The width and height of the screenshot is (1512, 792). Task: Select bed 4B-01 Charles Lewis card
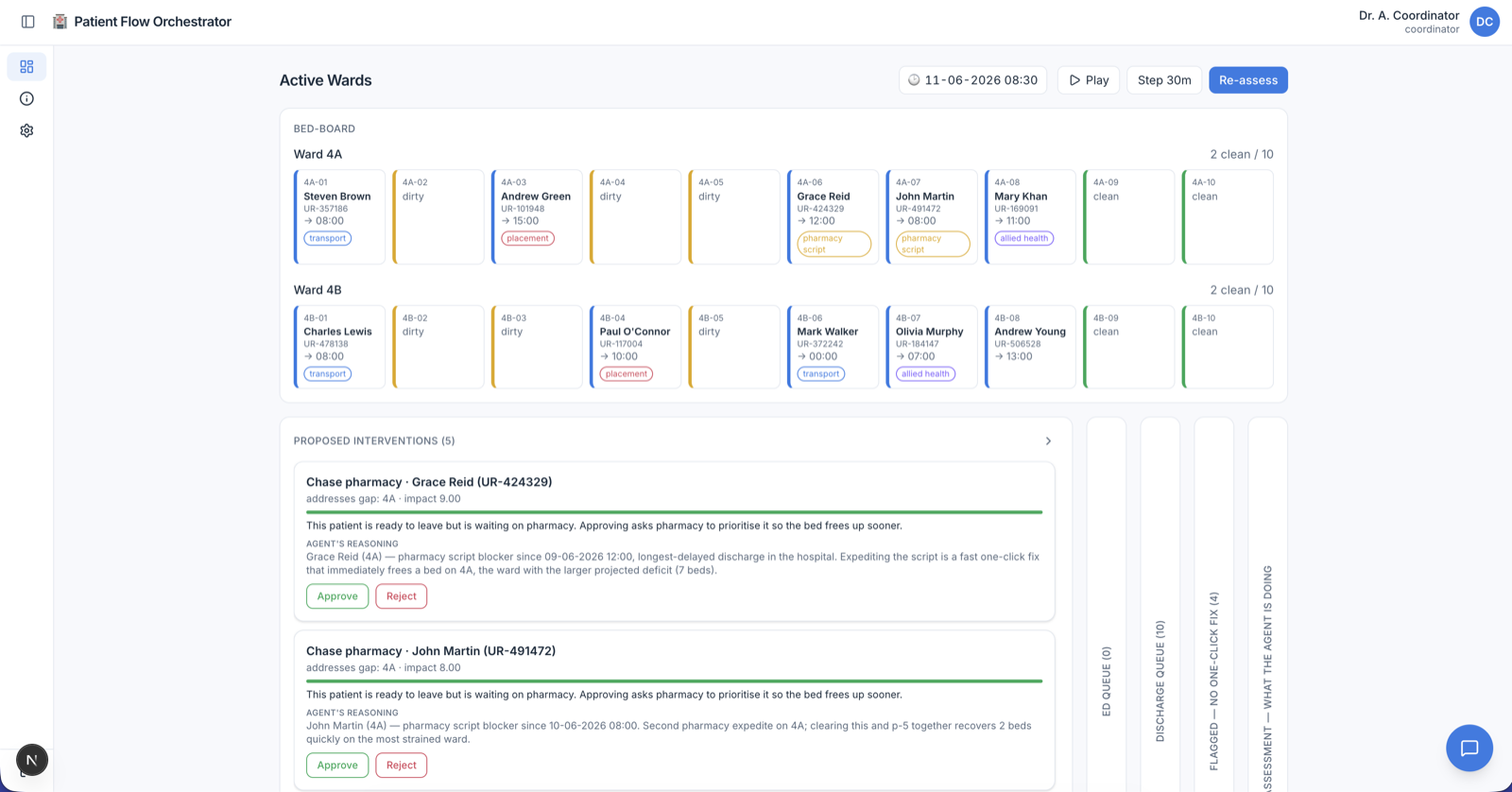(x=339, y=347)
